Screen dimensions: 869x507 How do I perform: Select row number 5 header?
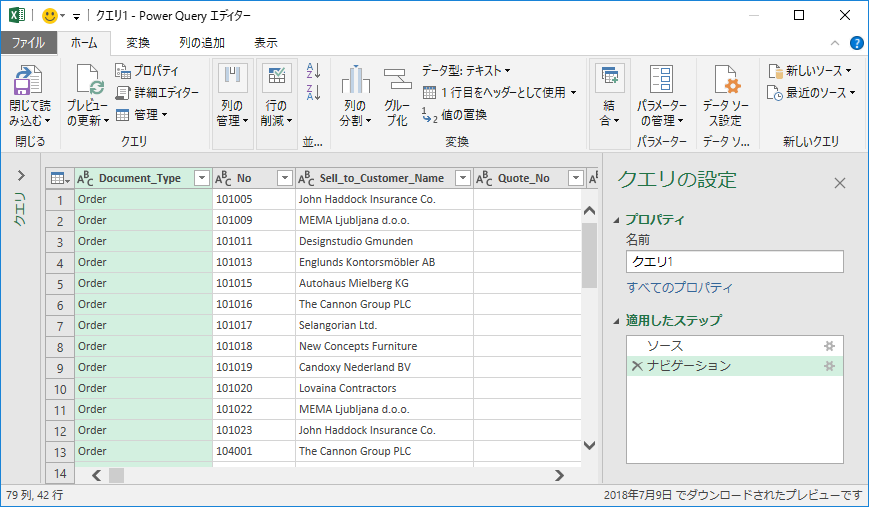pos(60,284)
